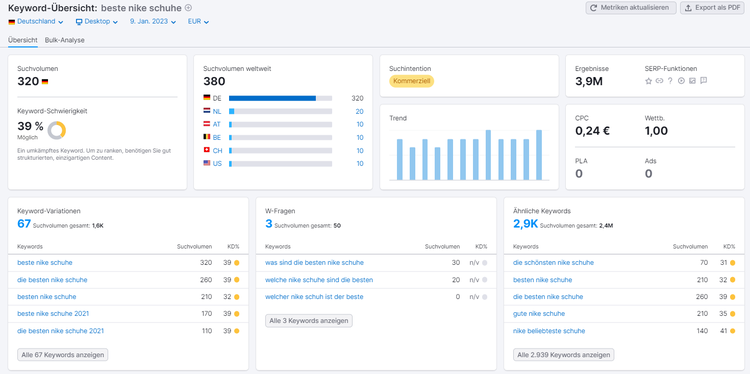This screenshot has height=374, width=750.
Task: Click Alle 3 Keywords anzeigen button
Action: (309, 321)
